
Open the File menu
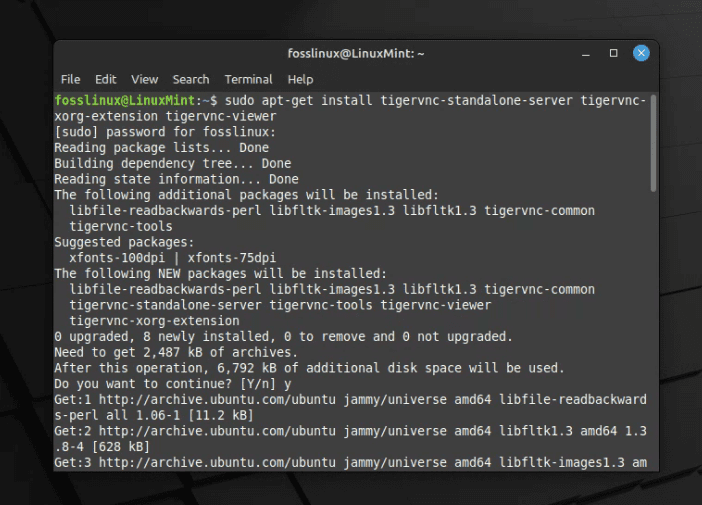70,80
